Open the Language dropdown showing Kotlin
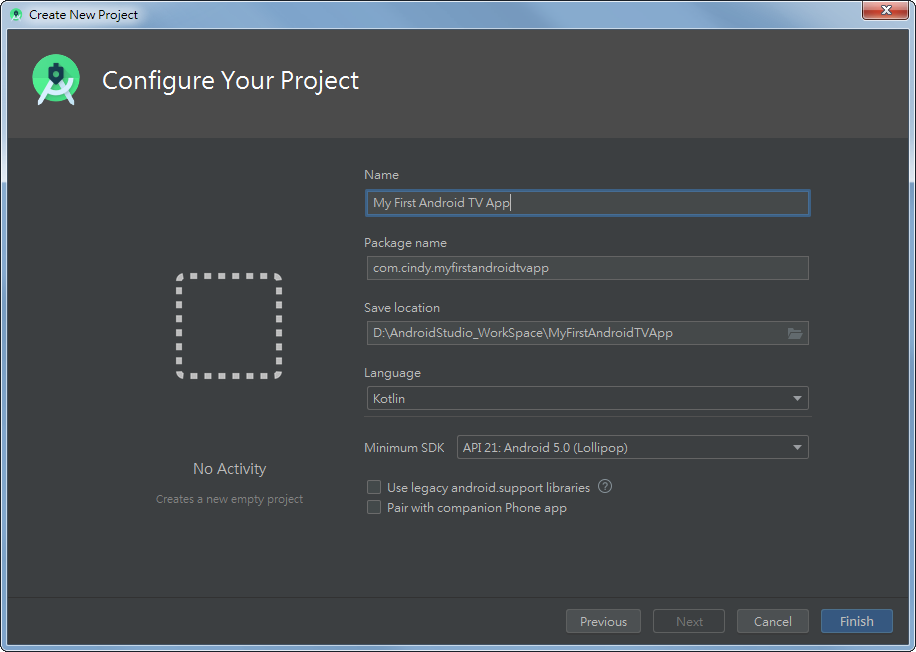The image size is (916, 652). pyautogui.click(x=588, y=398)
